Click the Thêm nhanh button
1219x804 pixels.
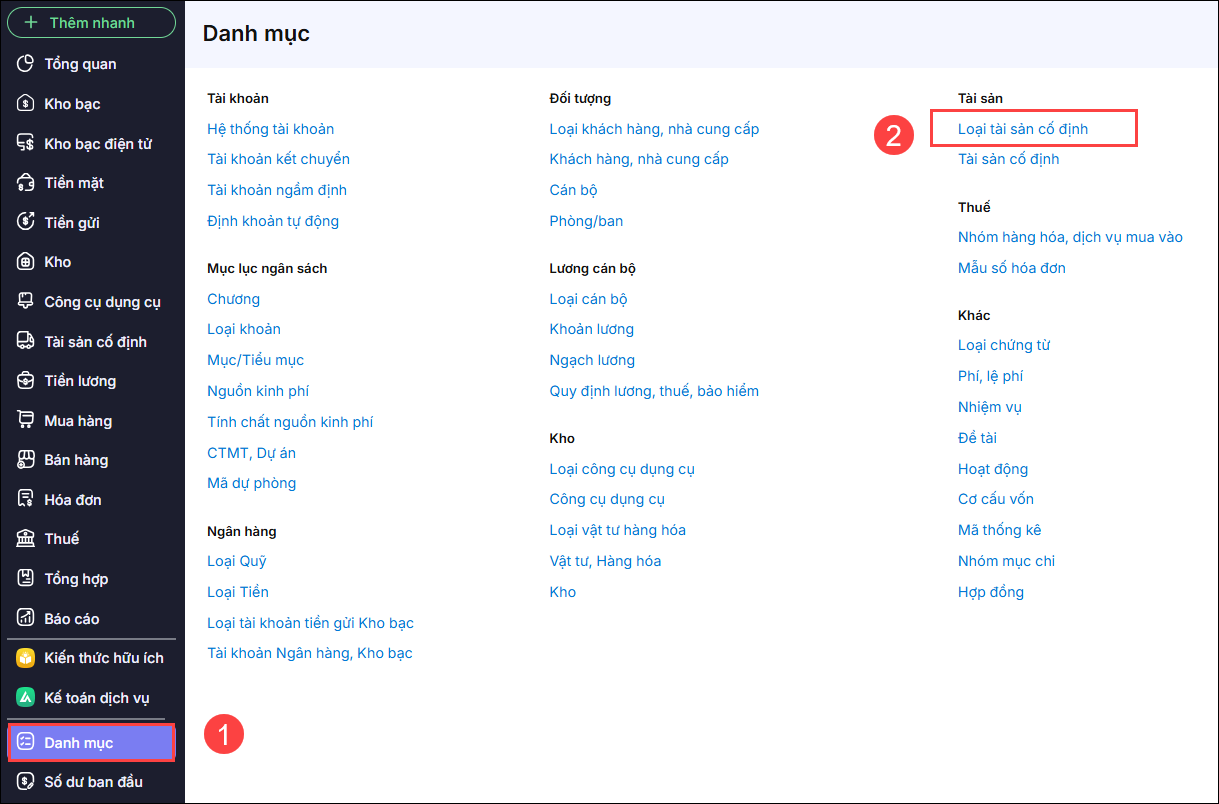click(x=92, y=22)
